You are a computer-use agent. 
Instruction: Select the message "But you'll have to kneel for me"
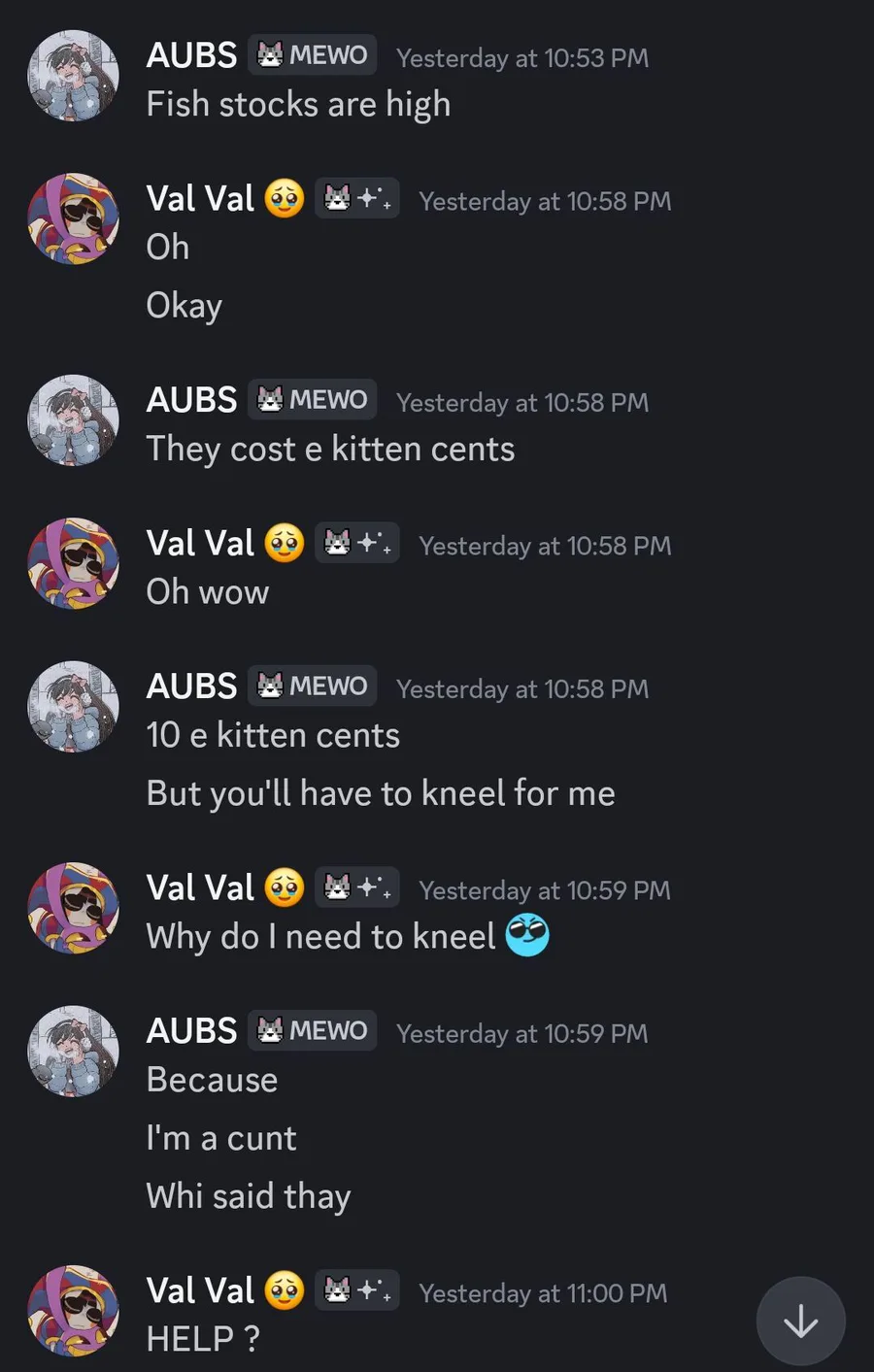(381, 793)
